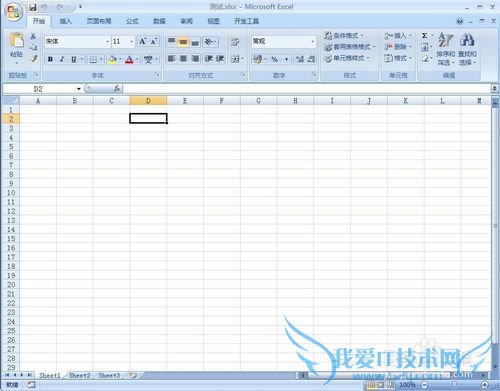Open the font name dropdown (宋体)
Screen dimensions: 500x391
pos(107,42)
